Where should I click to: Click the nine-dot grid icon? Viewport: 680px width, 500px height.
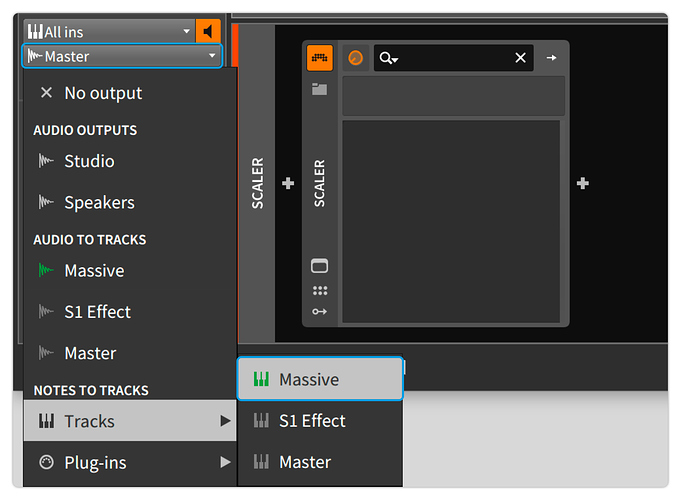320,291
